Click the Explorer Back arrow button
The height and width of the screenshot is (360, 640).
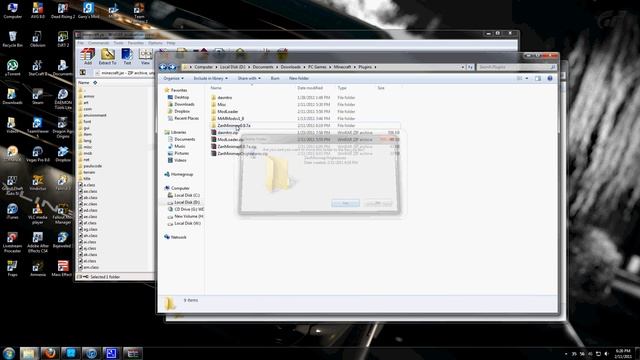[163, 67]
